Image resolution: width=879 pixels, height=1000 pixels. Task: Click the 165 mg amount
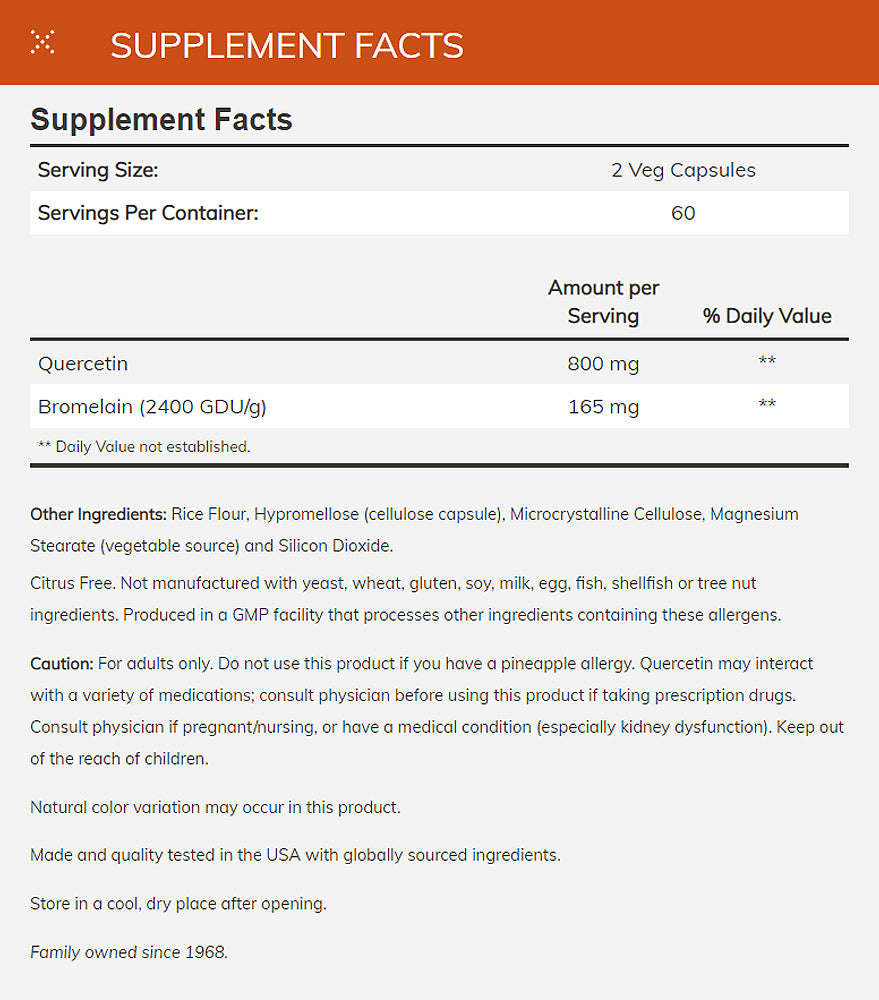click(603, 407)
